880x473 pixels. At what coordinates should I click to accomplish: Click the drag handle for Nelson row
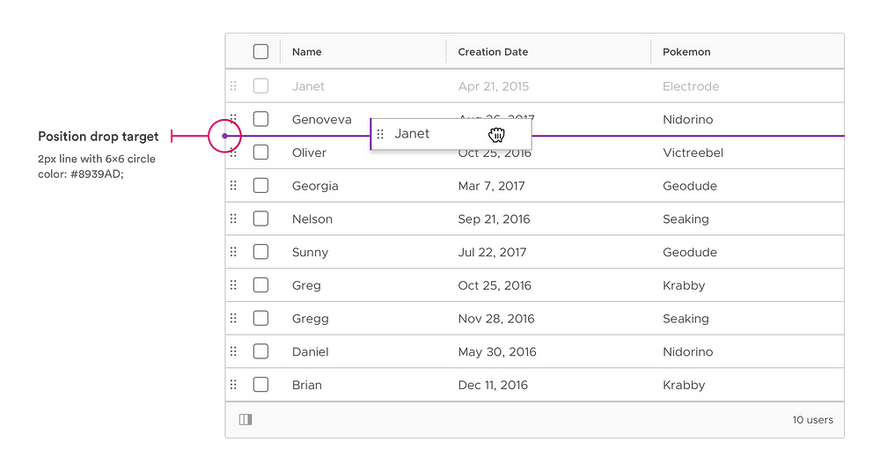tap(233, 218)
